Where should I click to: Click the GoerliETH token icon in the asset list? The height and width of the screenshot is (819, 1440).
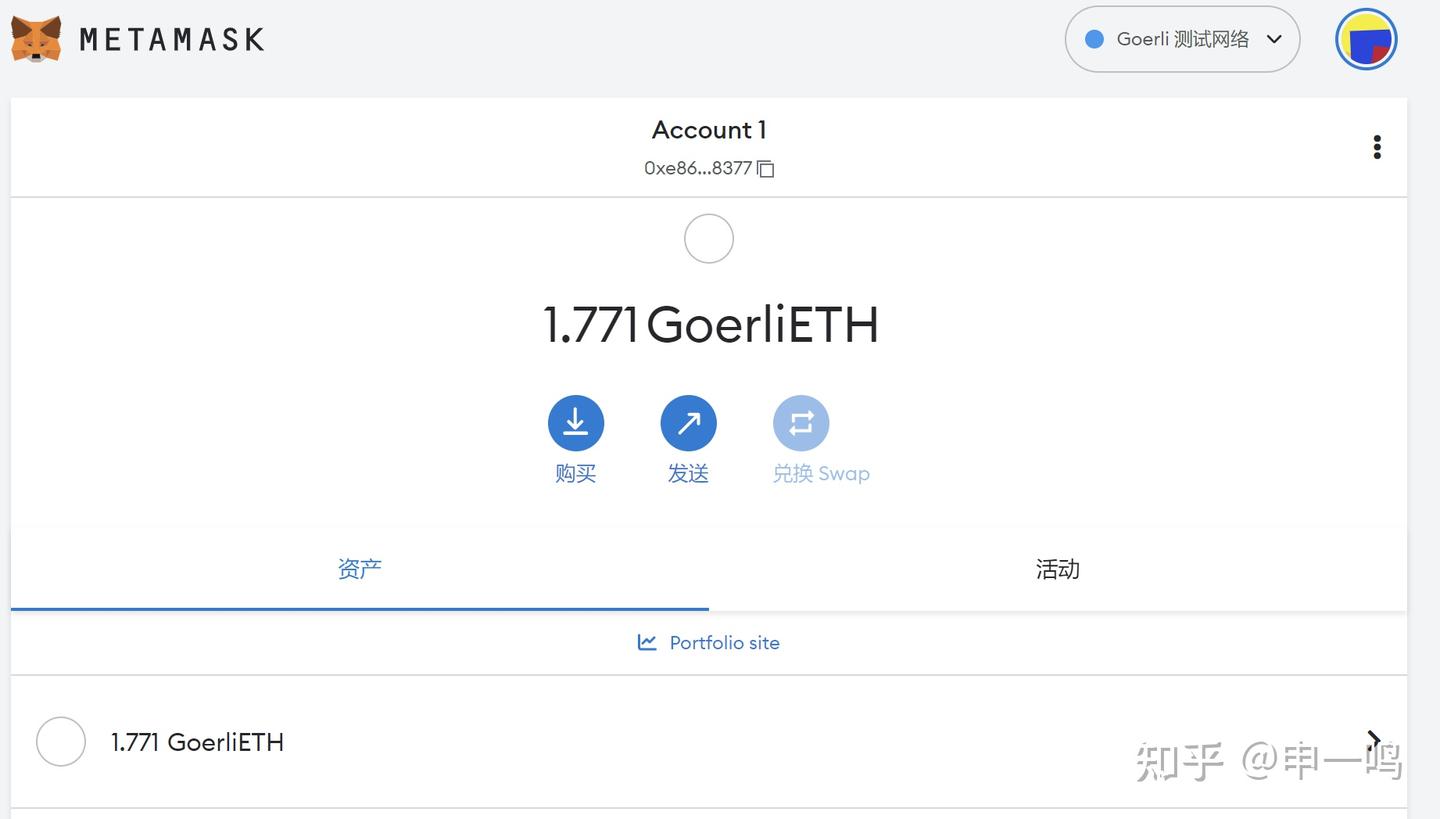pyautogui.click(x=61, y=742)
